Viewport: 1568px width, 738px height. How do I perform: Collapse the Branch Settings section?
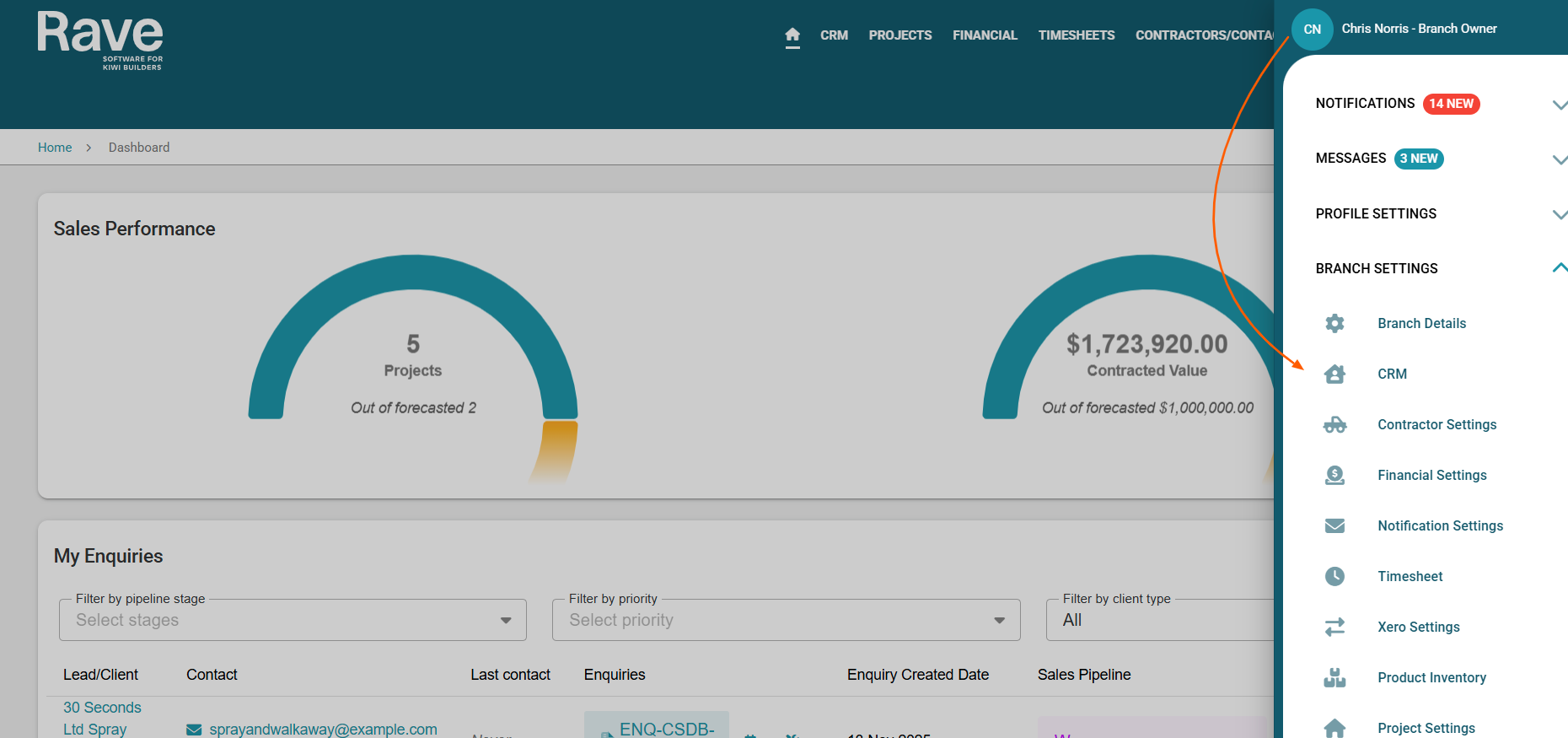pyautogui.click(x=1559, y=268)
